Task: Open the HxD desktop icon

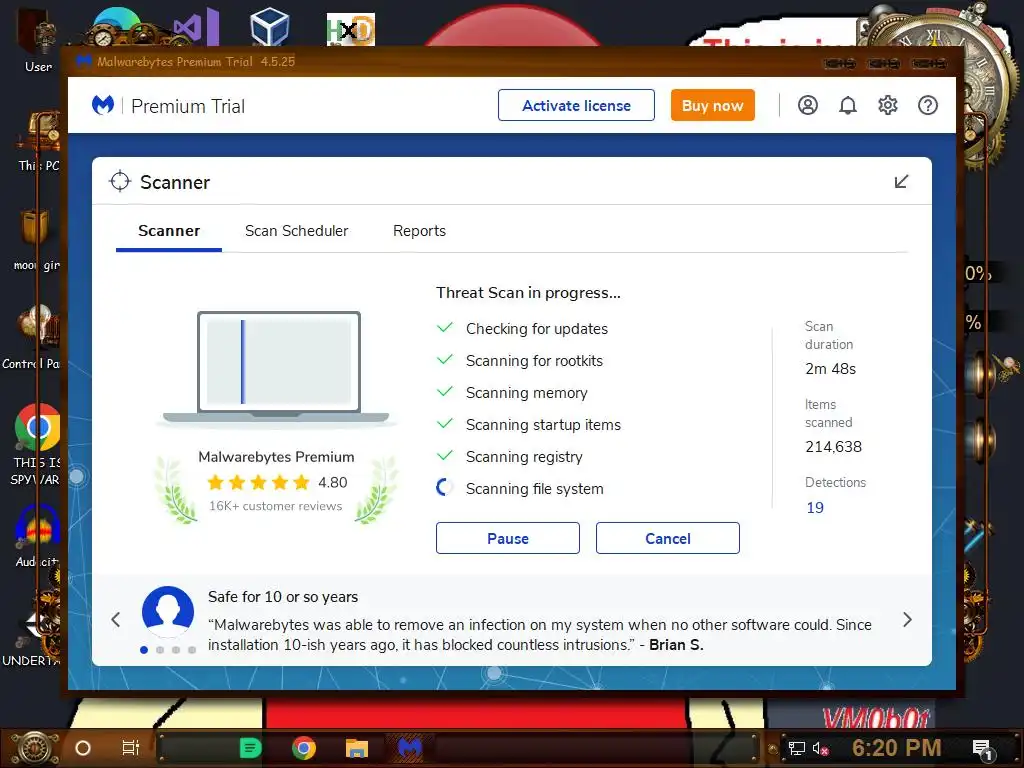Action: pyautogui.click(x=351, y=29)
